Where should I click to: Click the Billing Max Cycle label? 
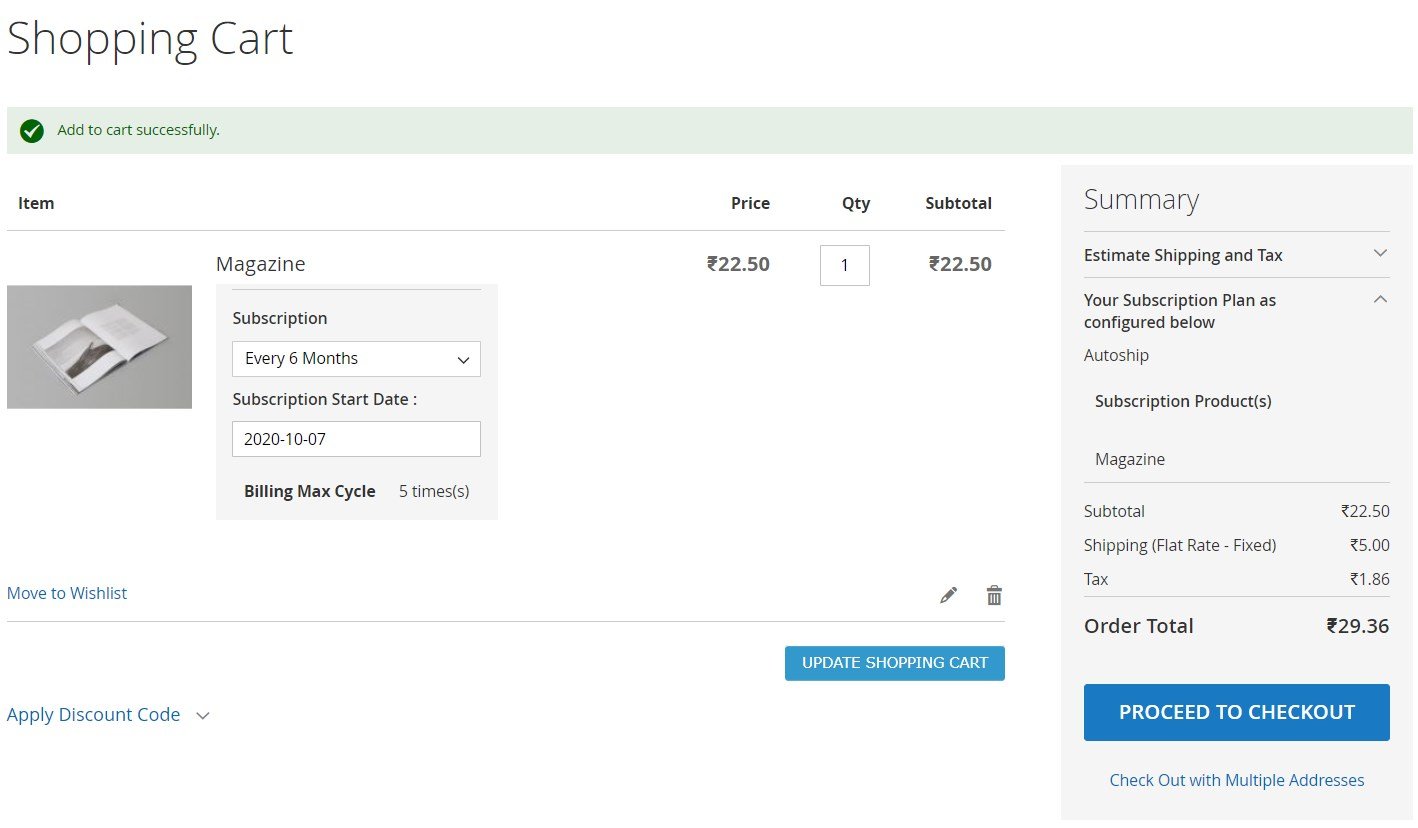point(310,491)
